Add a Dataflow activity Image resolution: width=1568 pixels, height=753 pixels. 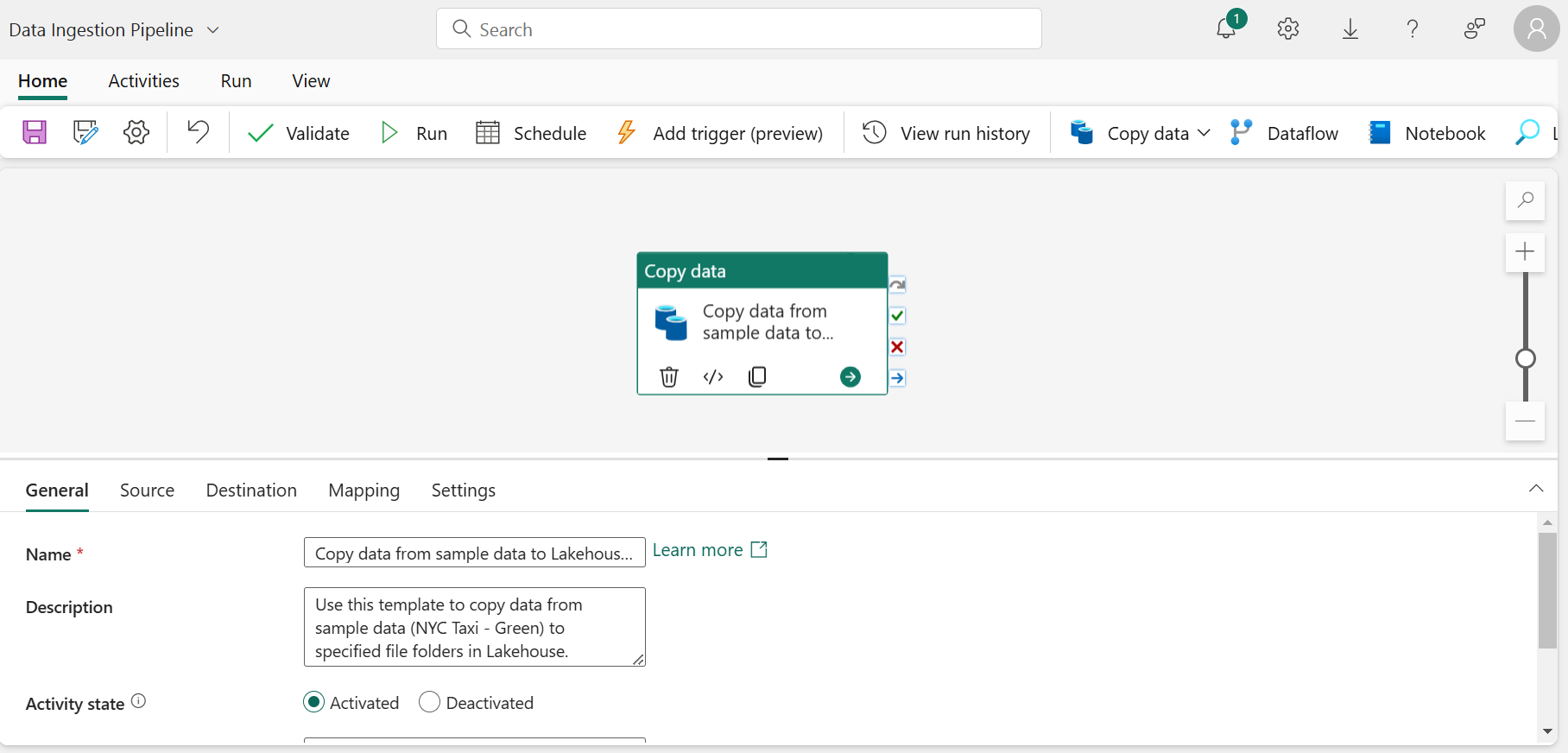[x=1284, y=133]
